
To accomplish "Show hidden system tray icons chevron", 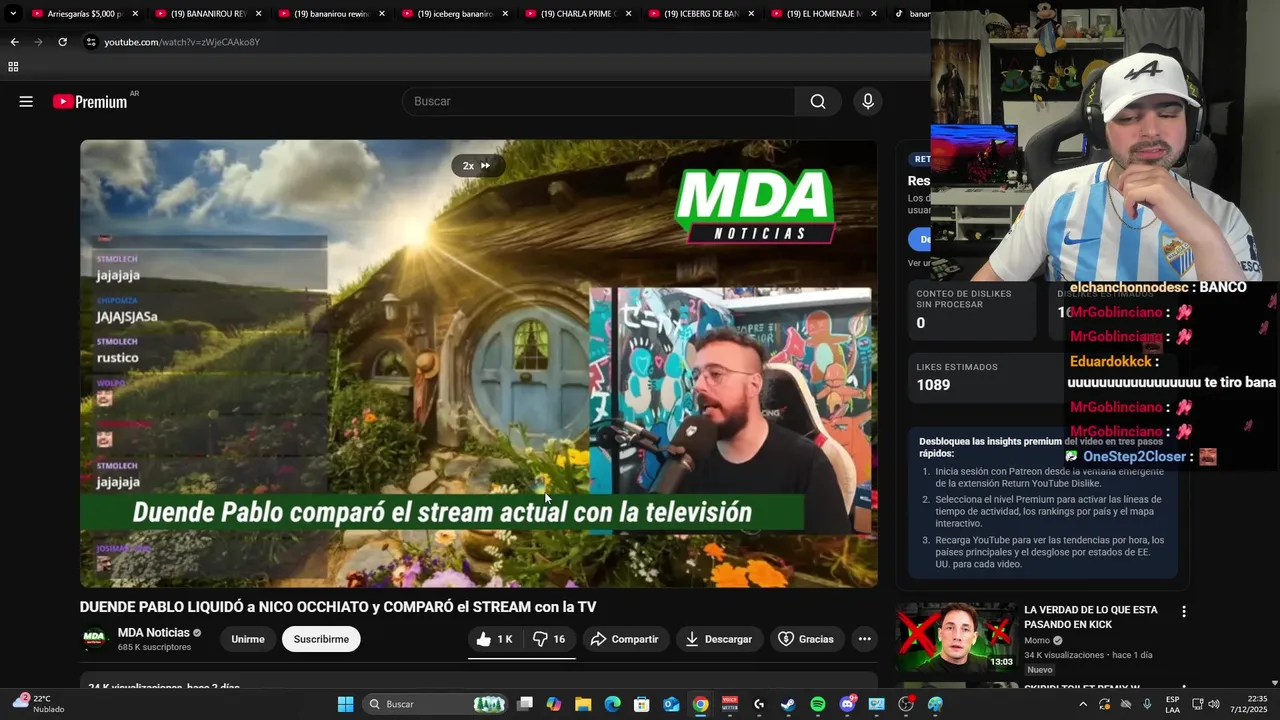I will (x=1083, y=704).
